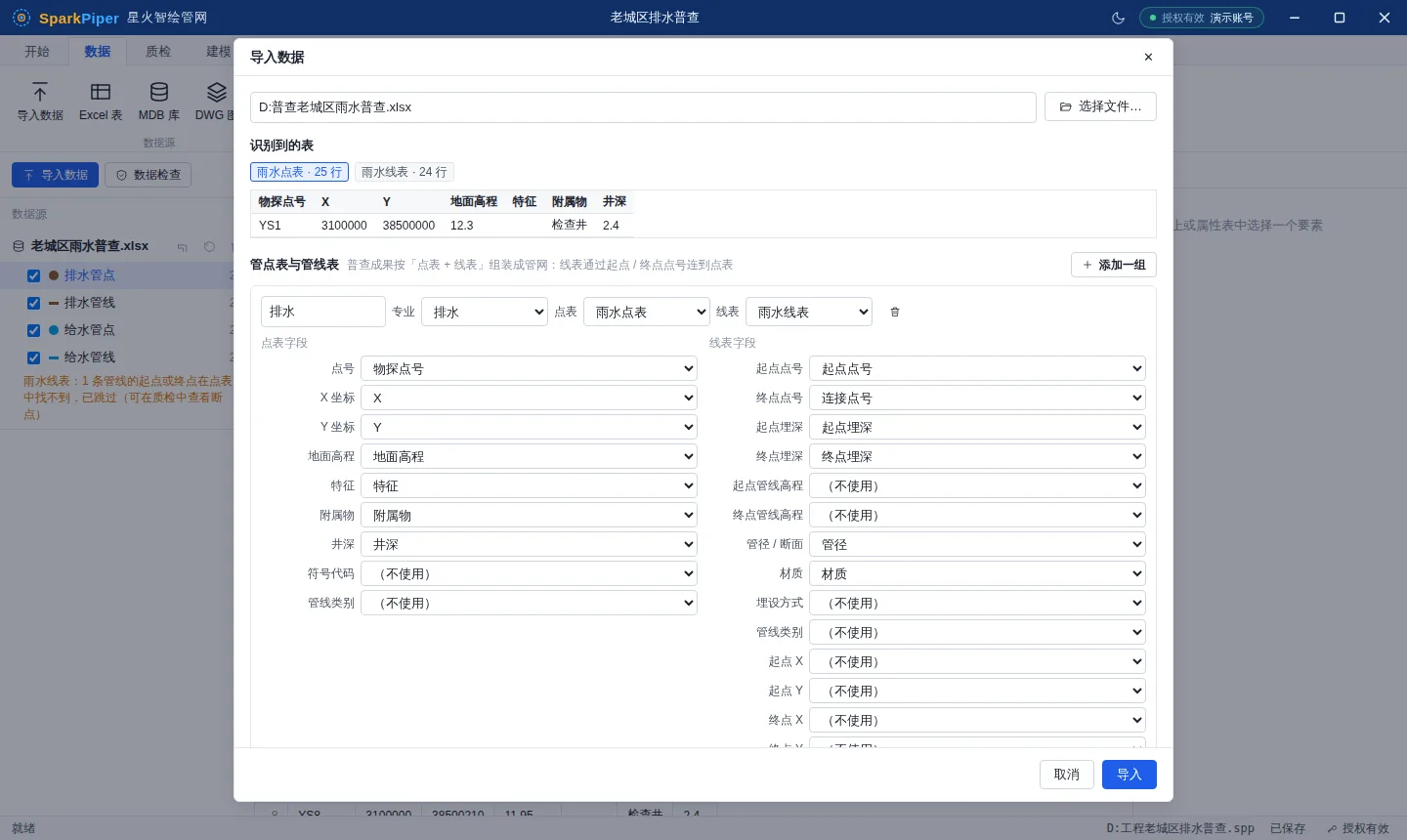Open the 点表 dropdown showing 雨水点表
This screenshot has width=1407, height=840.
pyautogui.click(x=647, y=312)
